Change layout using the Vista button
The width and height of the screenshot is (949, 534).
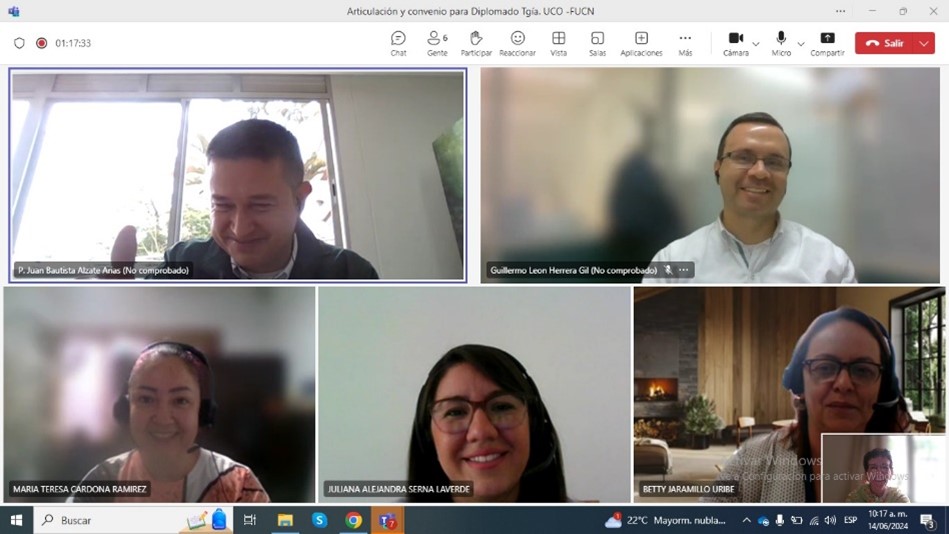pyautogui.click(x=558, y=43)
